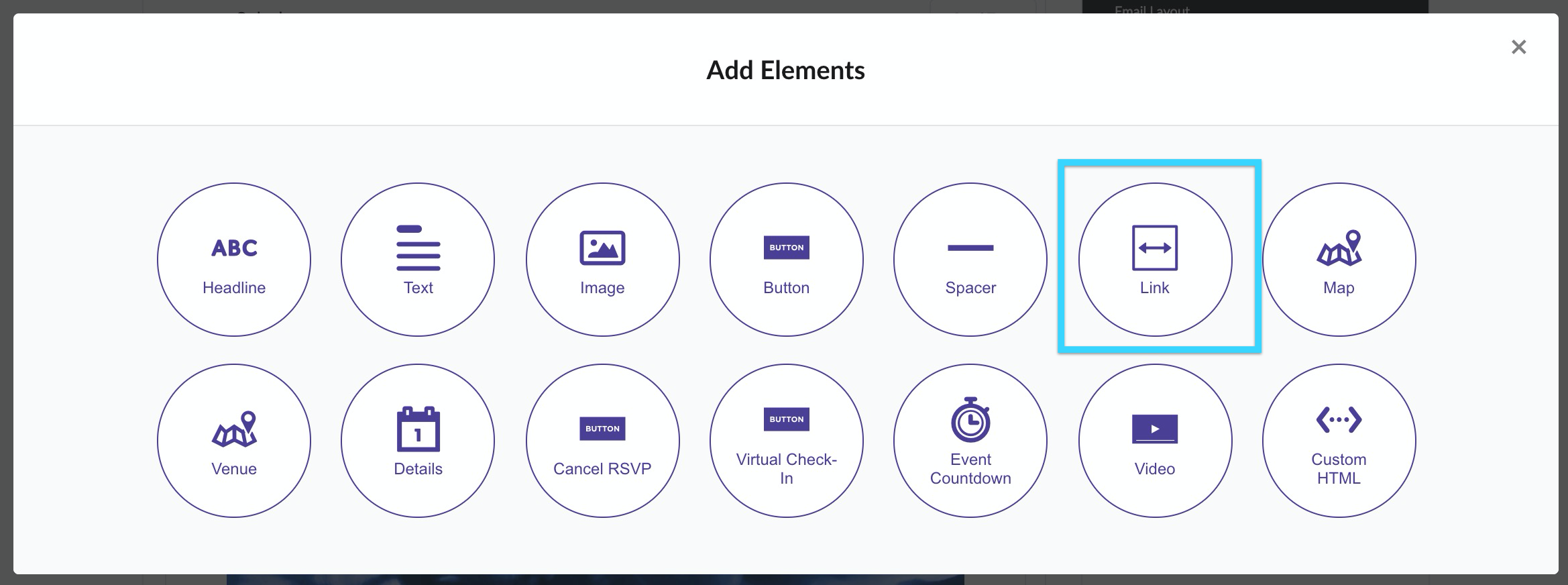Click the Custom HTML label text
The height and width of the screenshot is (585, 1568).
pyautogui.click(x=1339, y=469)
